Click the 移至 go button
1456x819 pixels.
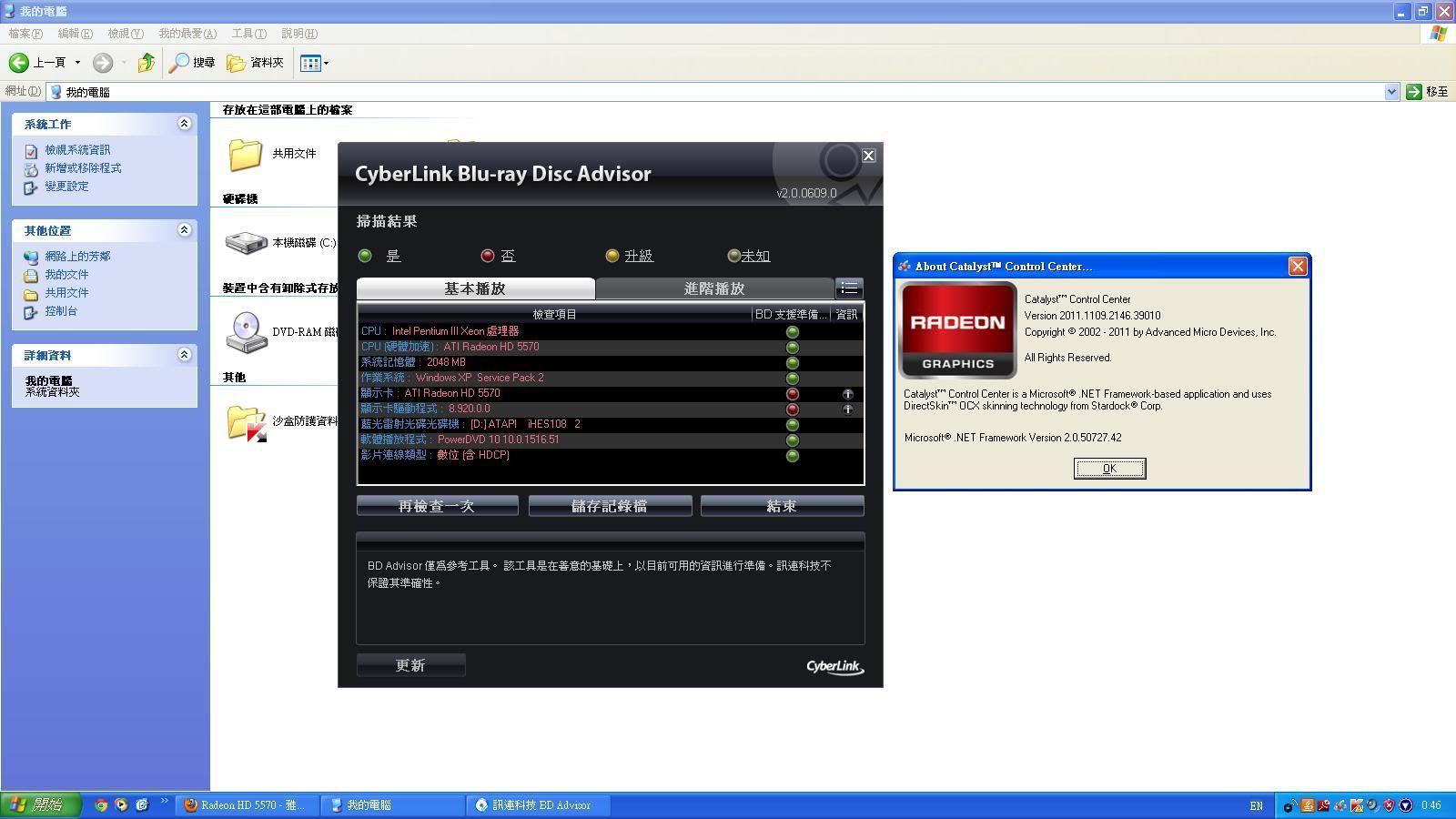click(1427, 92)
